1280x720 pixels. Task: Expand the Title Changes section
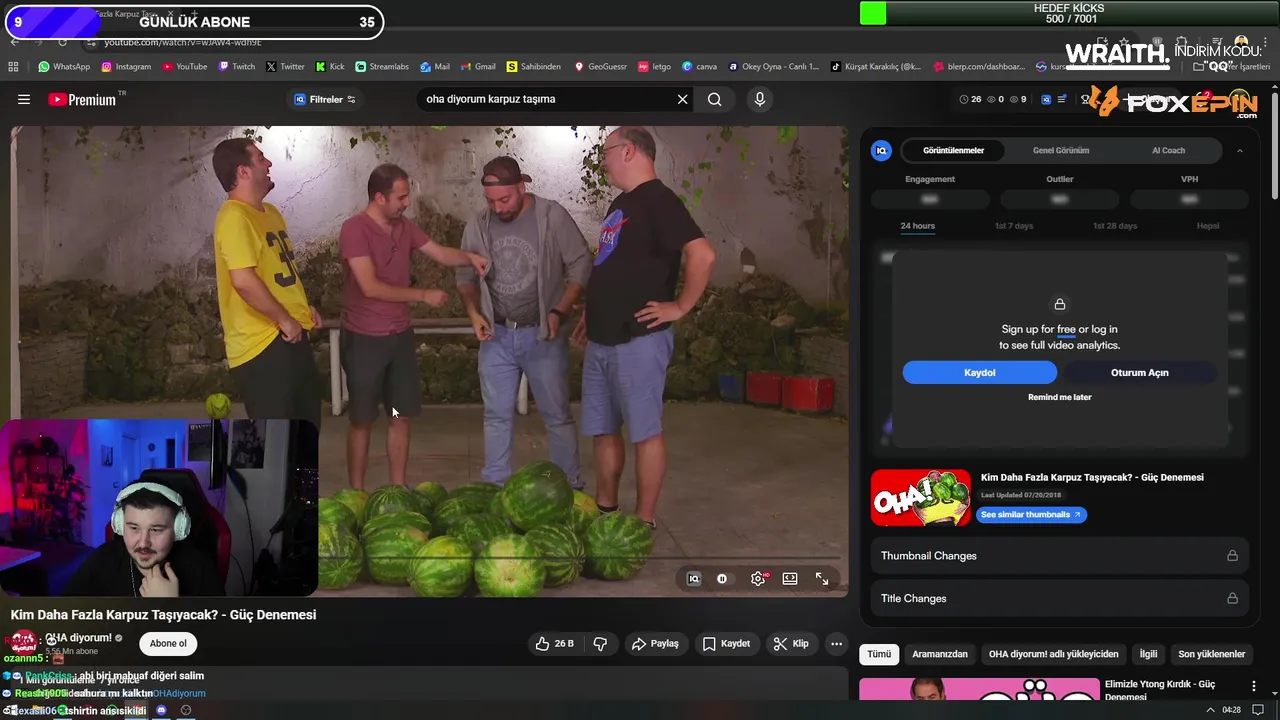pyautogui.click(x=1059, y=598)
